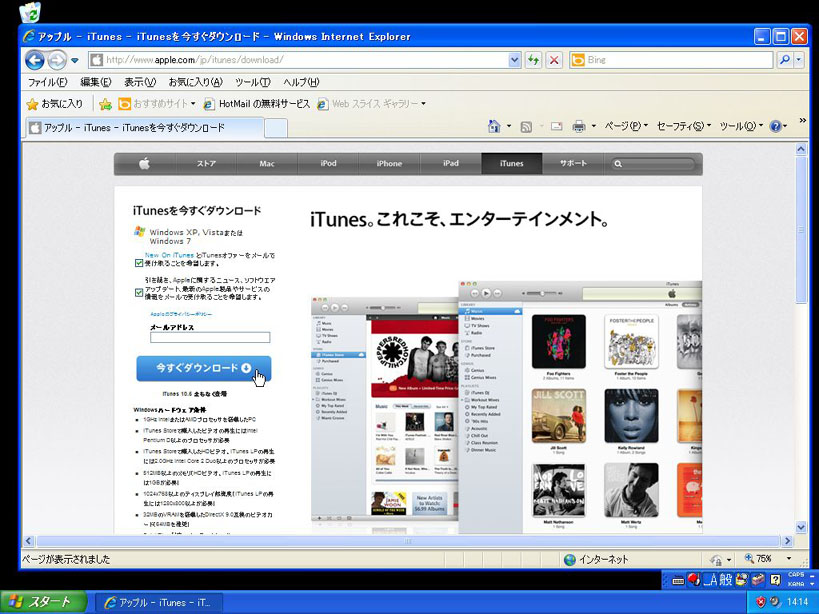Open the ページ(P) command bar menu
The height and width of the screenshot is (614, 819).
pyautogui.click(x=626, y=126)
